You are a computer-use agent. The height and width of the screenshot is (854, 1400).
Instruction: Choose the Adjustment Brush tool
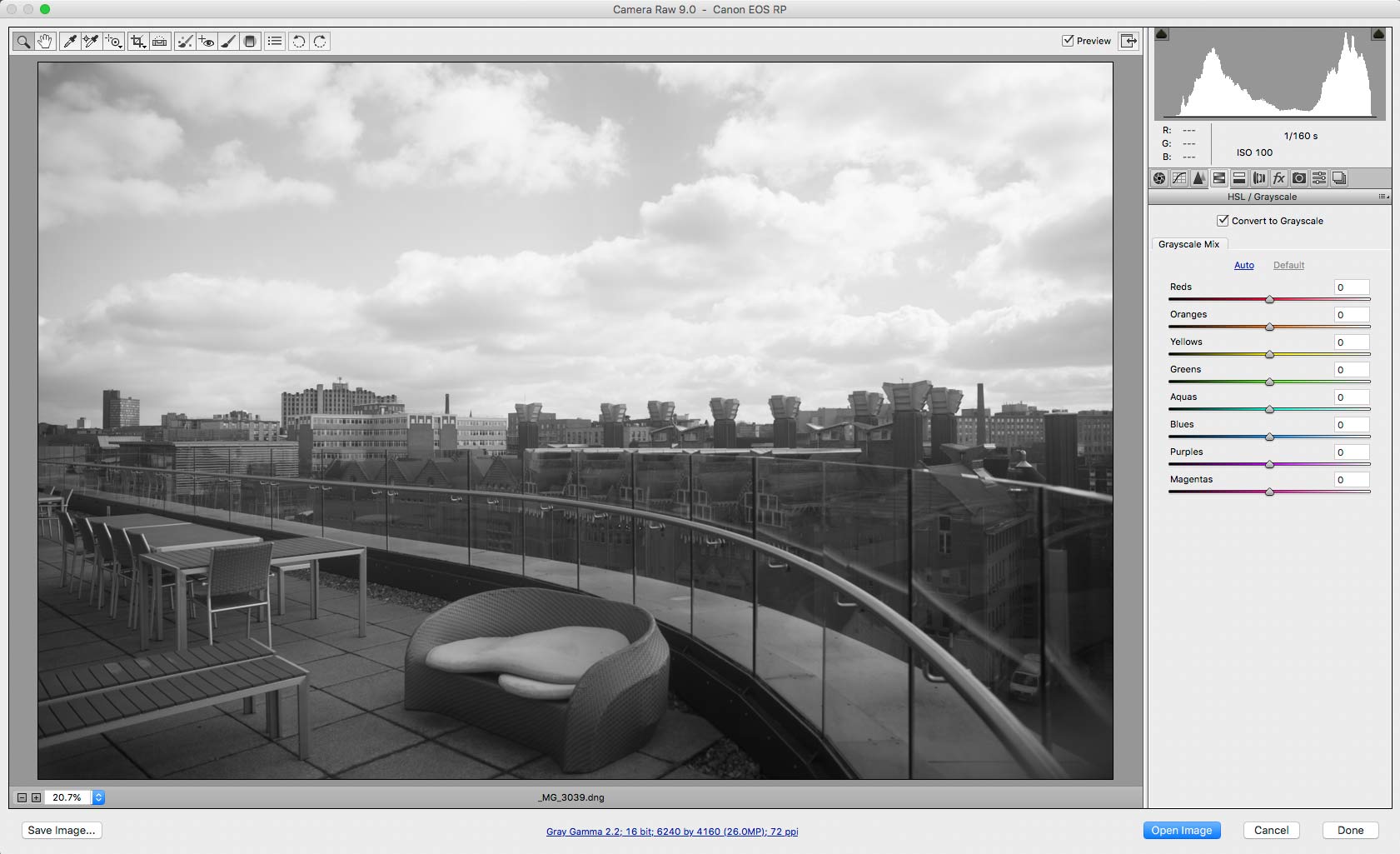(228, 41)
